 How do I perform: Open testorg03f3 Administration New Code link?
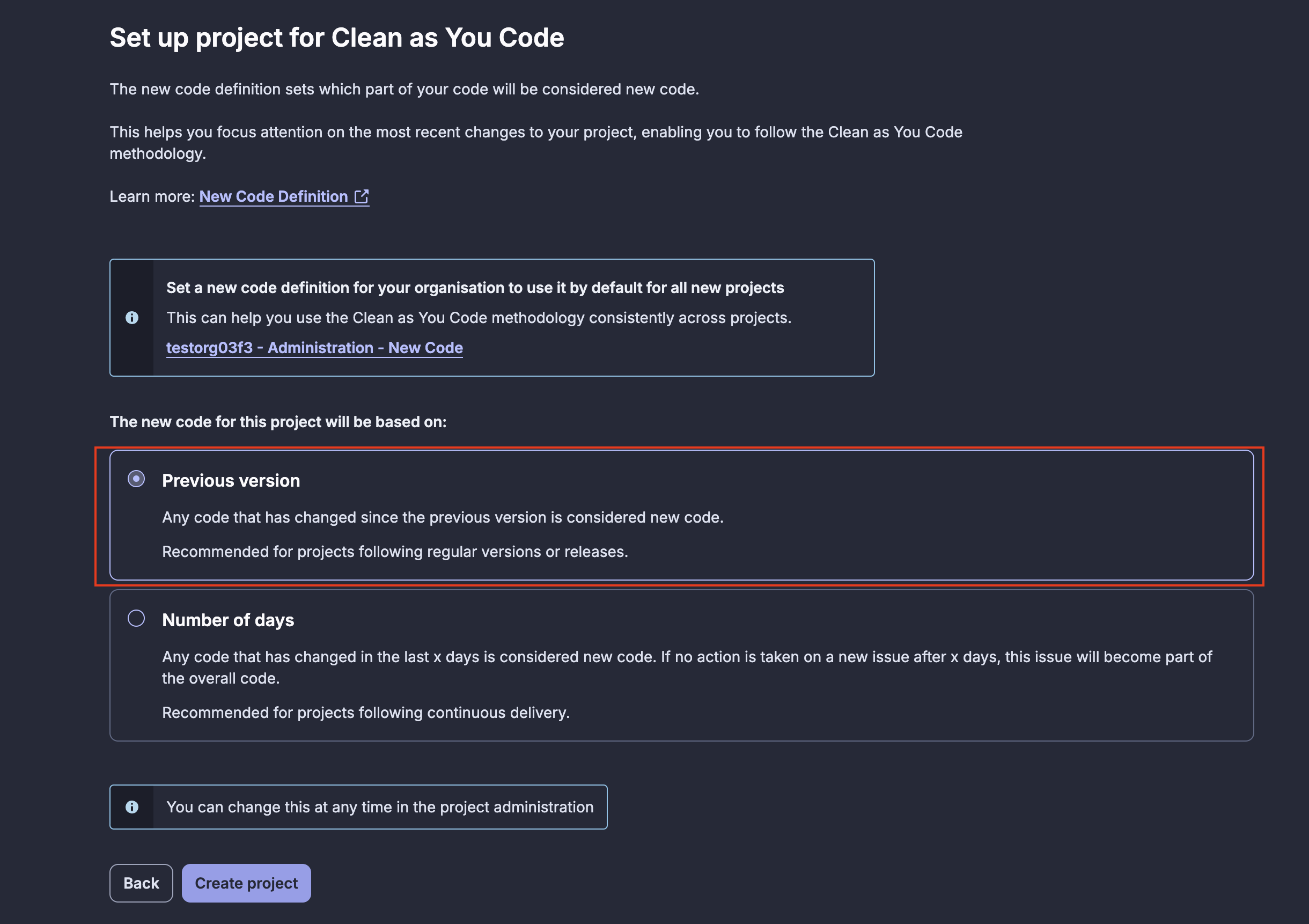pyautogui.click(x=314, y=348)
